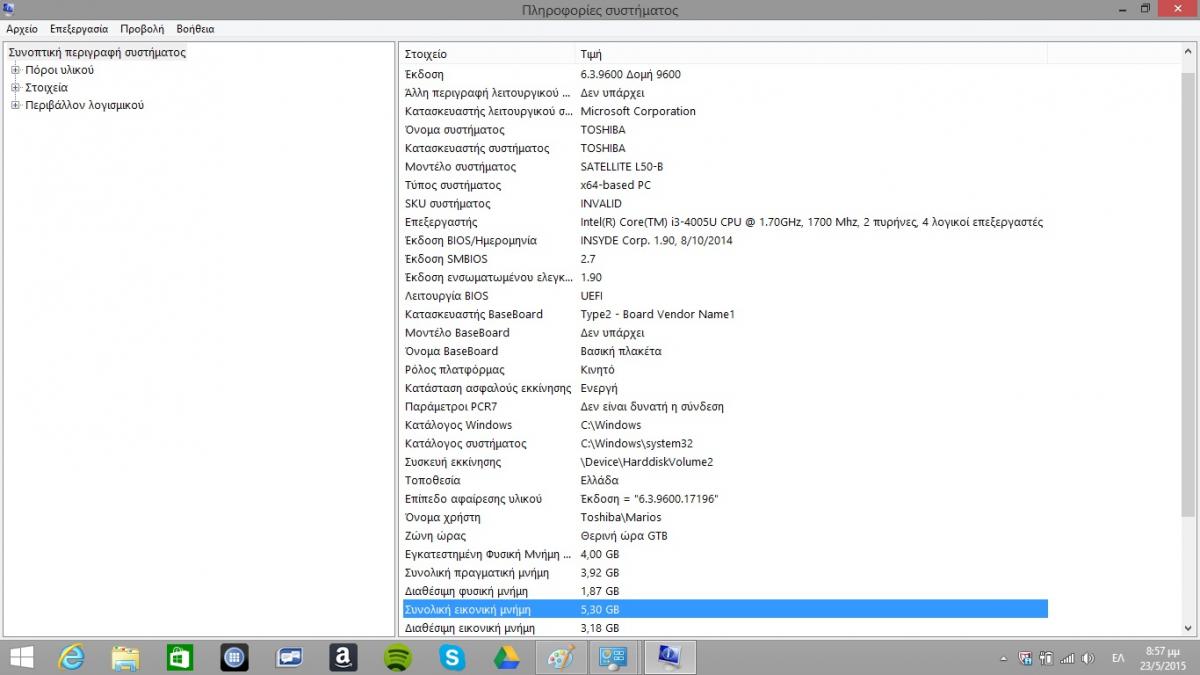Viewport: 1200px width, 675px height.
Task: Select Περιβάλλον λογισμικού in the tree
Action: 84,105
